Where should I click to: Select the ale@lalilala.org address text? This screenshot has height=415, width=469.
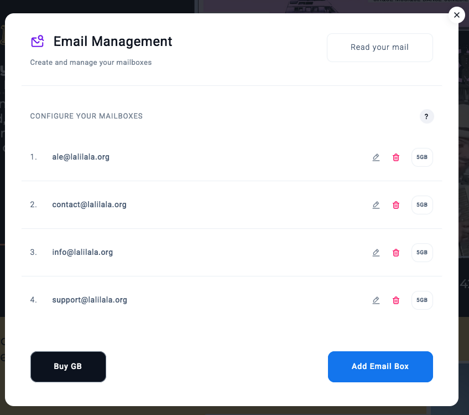point(81,157)
